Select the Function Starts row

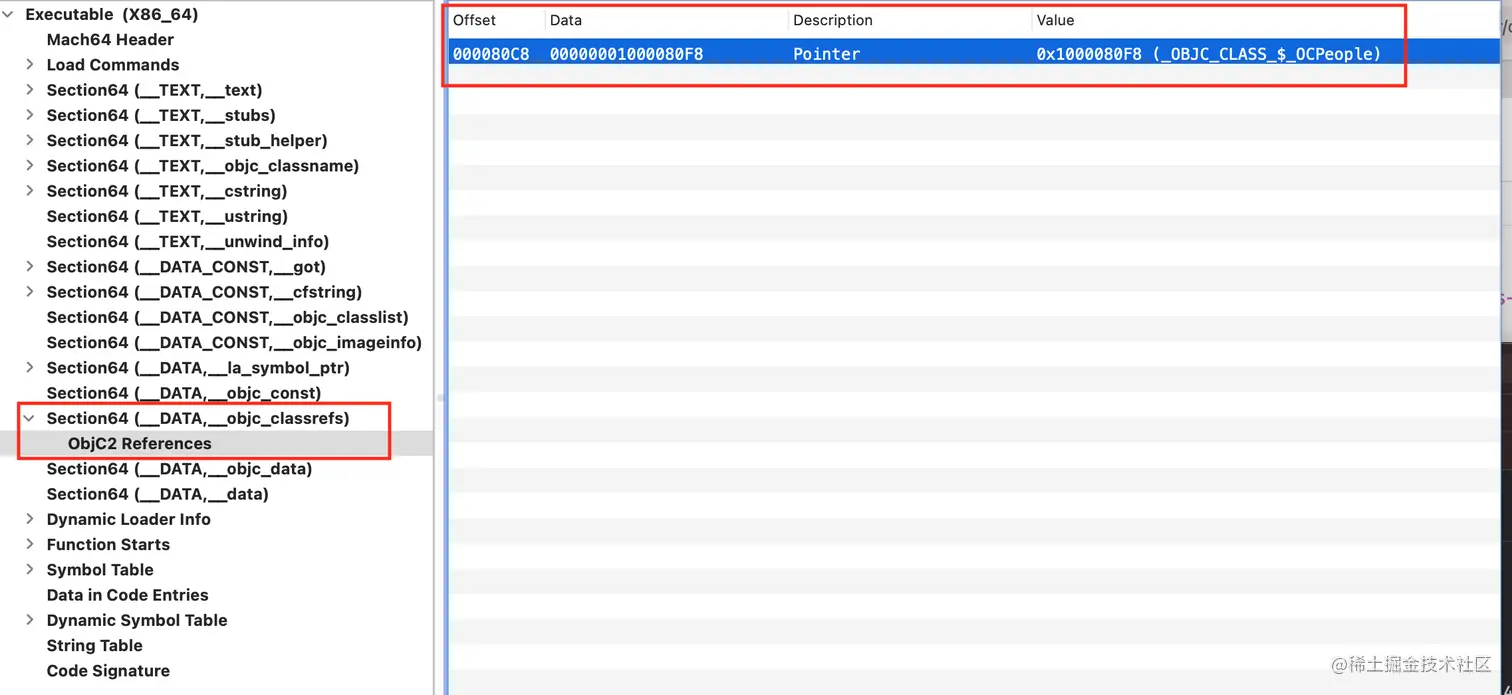pos(108,545)
